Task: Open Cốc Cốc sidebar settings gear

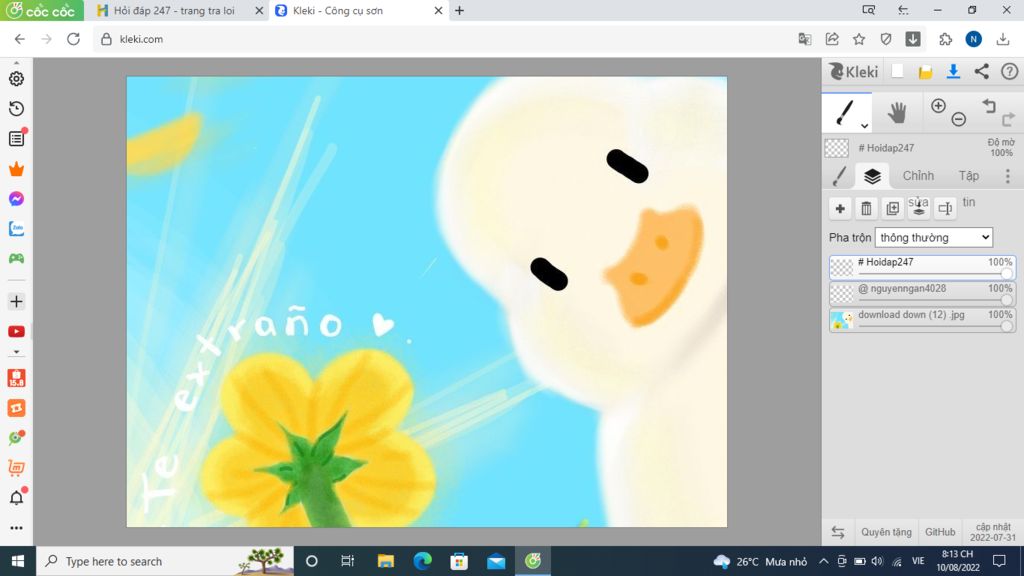Action: (x=16, y=78)
